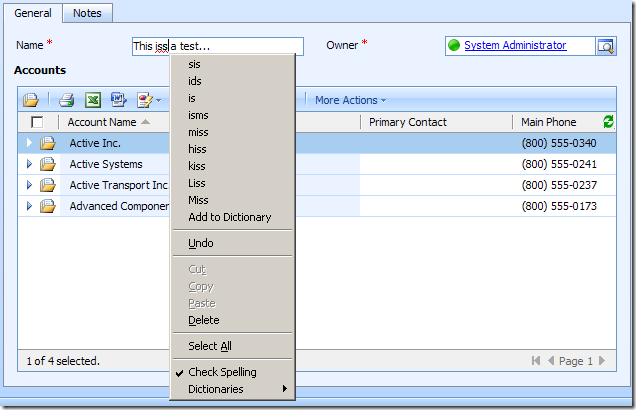Image resolution: width=636 pixels, height=410 pixels.
Task: Choose spelling suggestion 'sis'
Action: [x=233, y=64]
